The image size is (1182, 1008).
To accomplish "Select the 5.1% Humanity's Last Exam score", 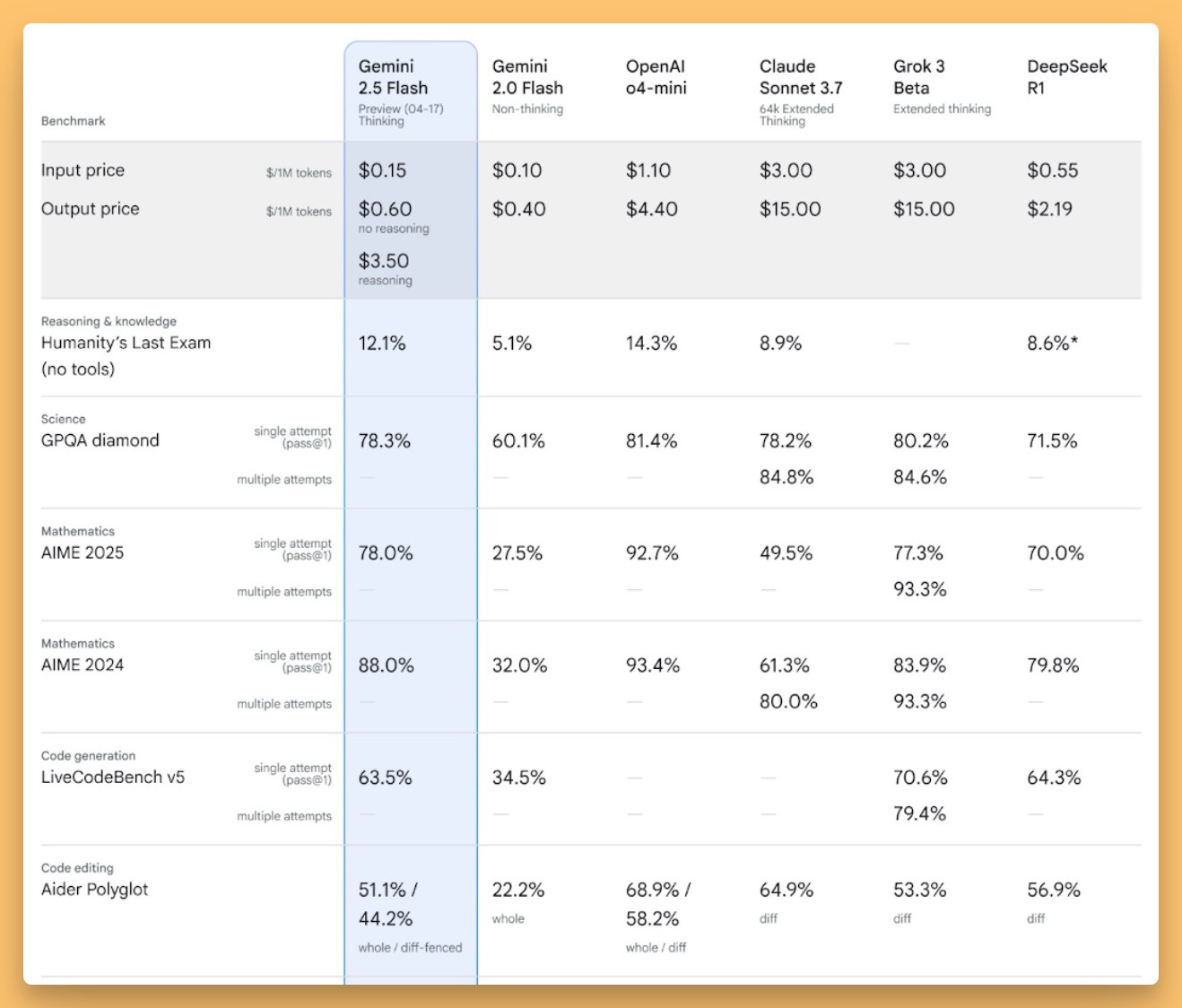I will (511, 343).
